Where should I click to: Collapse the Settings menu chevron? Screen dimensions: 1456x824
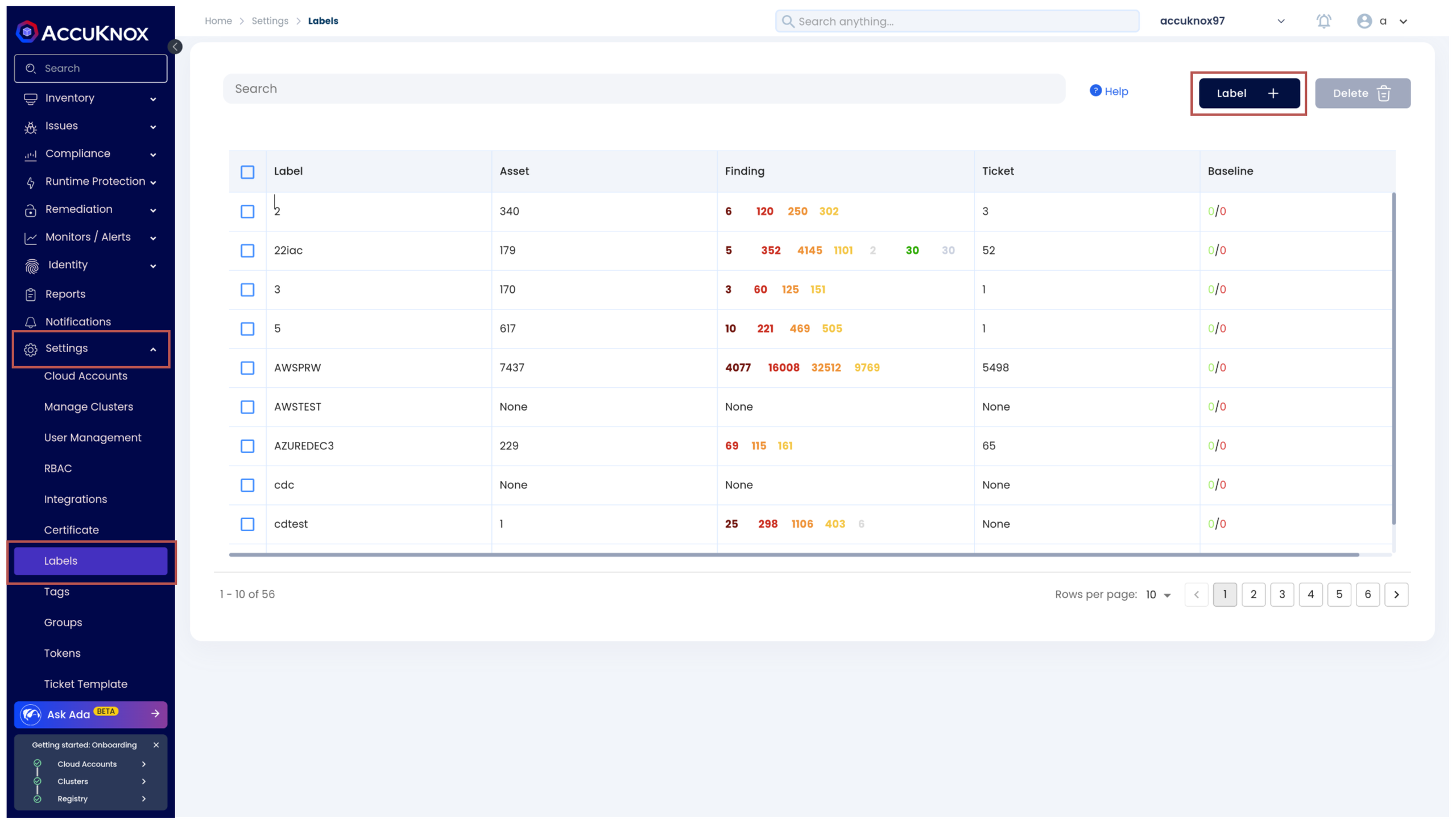point(153,350)
